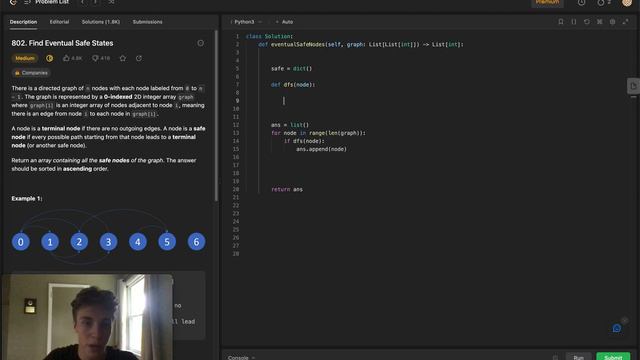Open the notes side tab icon

click(x=633, y=86)
